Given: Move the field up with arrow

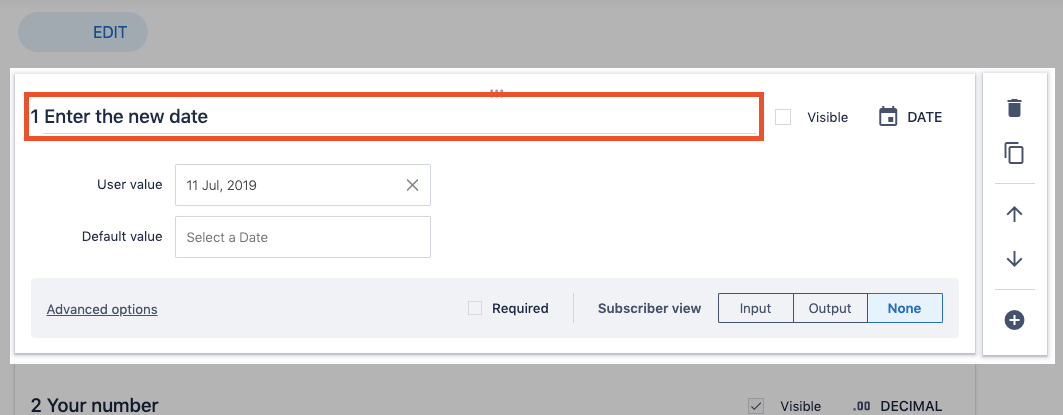Looking at the screenshot, I should (x=1014, y=214).
